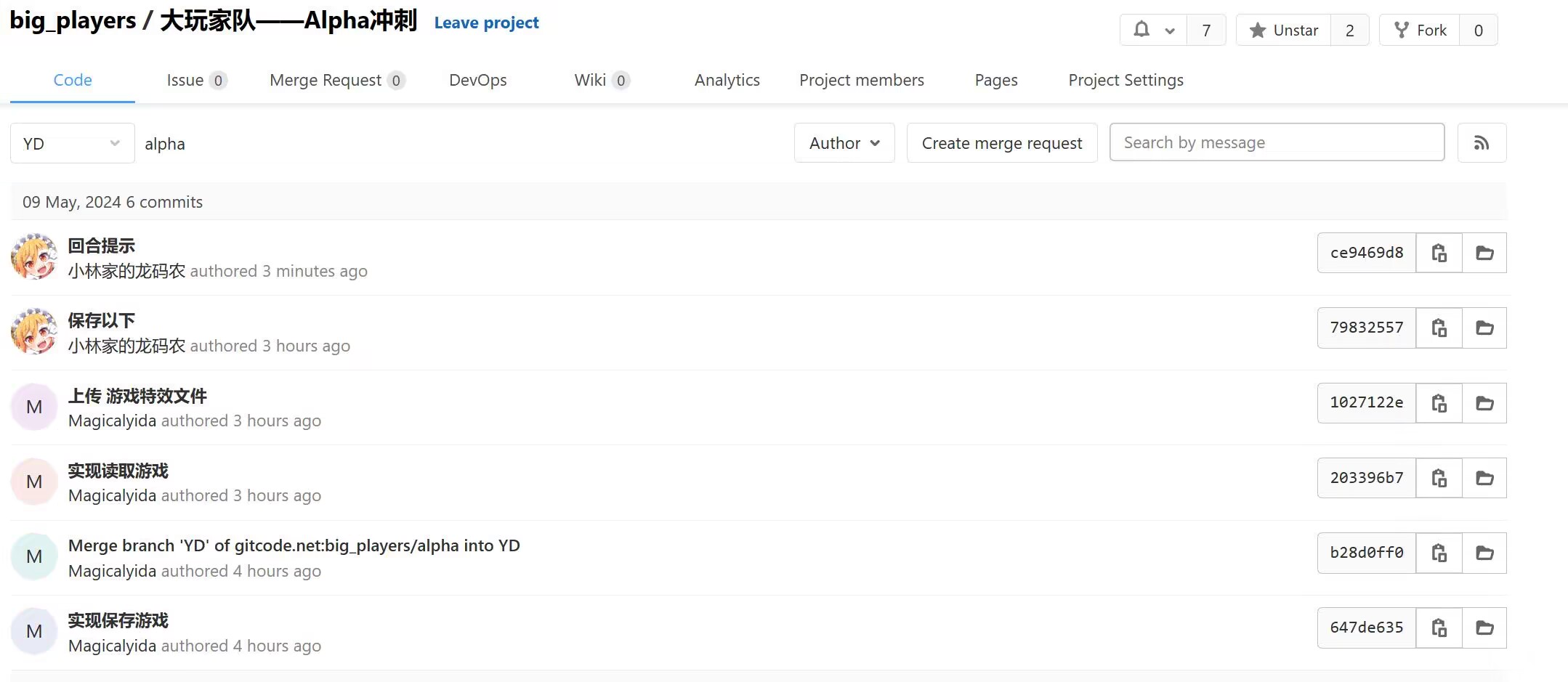The height and width of the screenshot is (682, 1568).
Task: Browse files at commit 79832557
Action: tap(1484, 328)
